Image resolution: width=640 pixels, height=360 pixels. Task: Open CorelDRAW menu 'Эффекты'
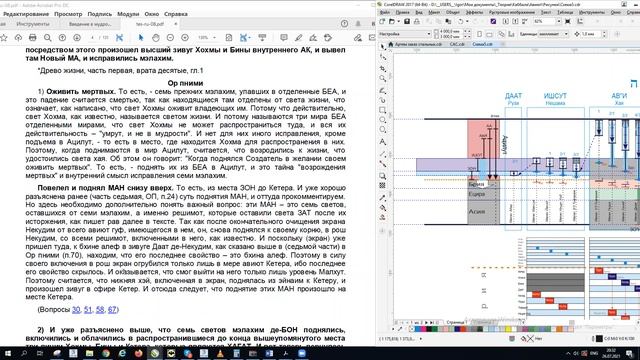point(475,12)
